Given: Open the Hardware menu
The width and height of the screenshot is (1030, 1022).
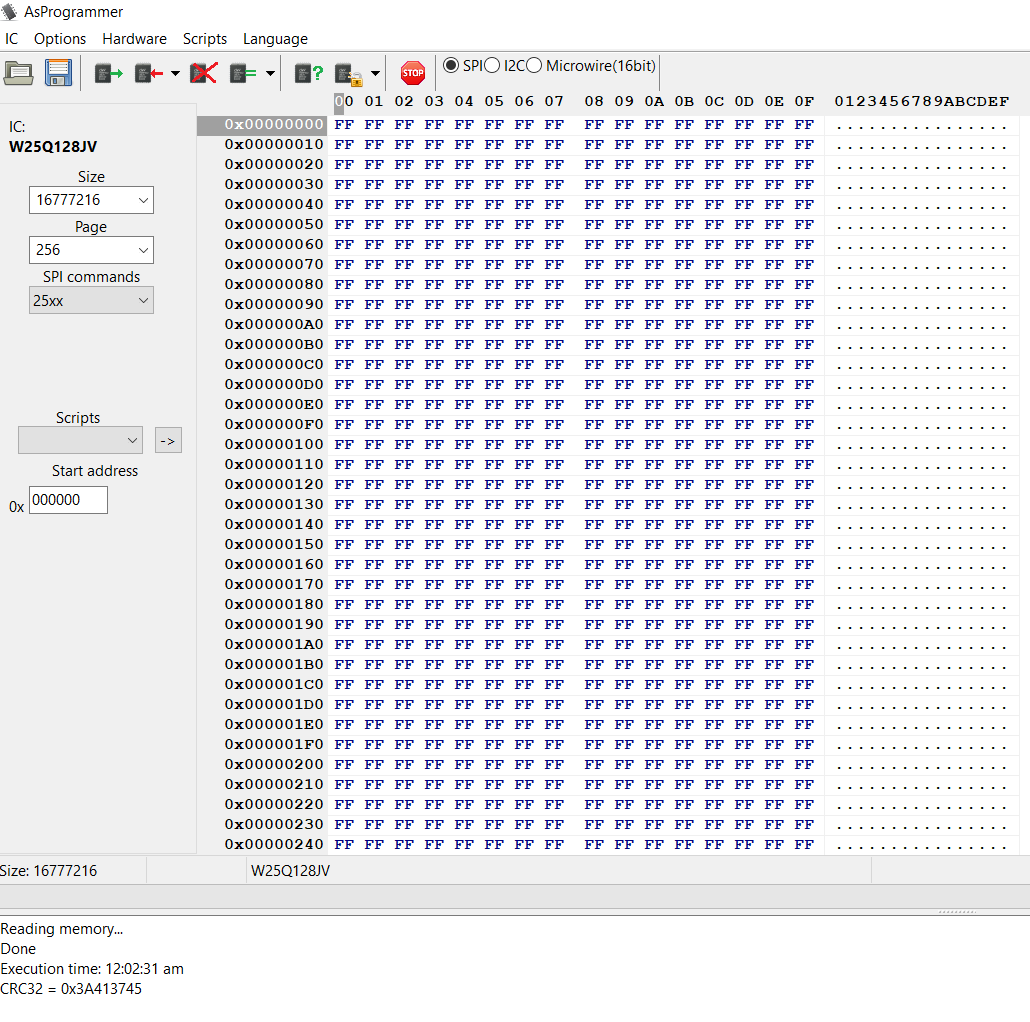Looking at the screenshot, I should (134, 39).
